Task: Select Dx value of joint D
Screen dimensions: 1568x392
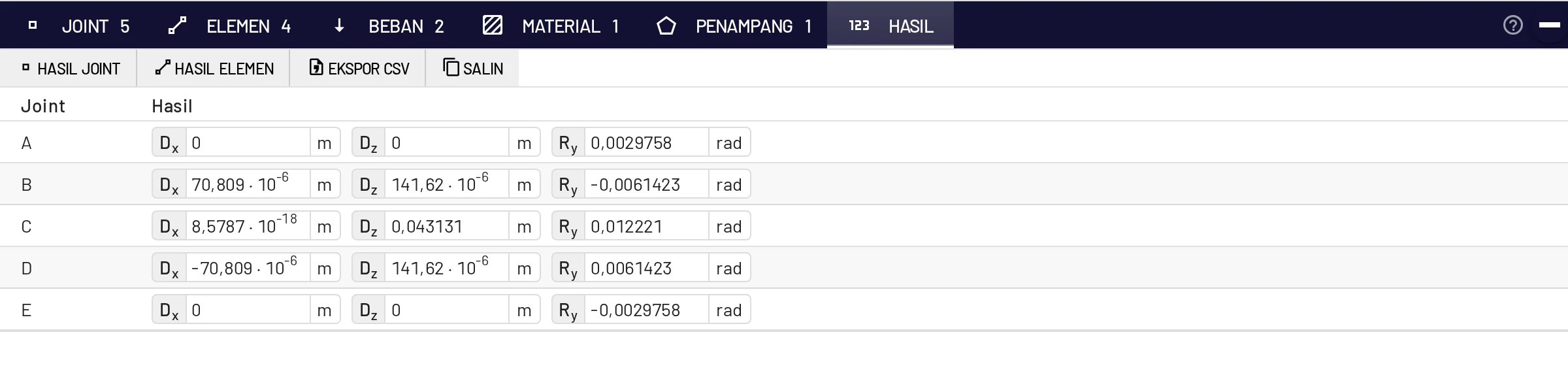Action: coord(248,268)
